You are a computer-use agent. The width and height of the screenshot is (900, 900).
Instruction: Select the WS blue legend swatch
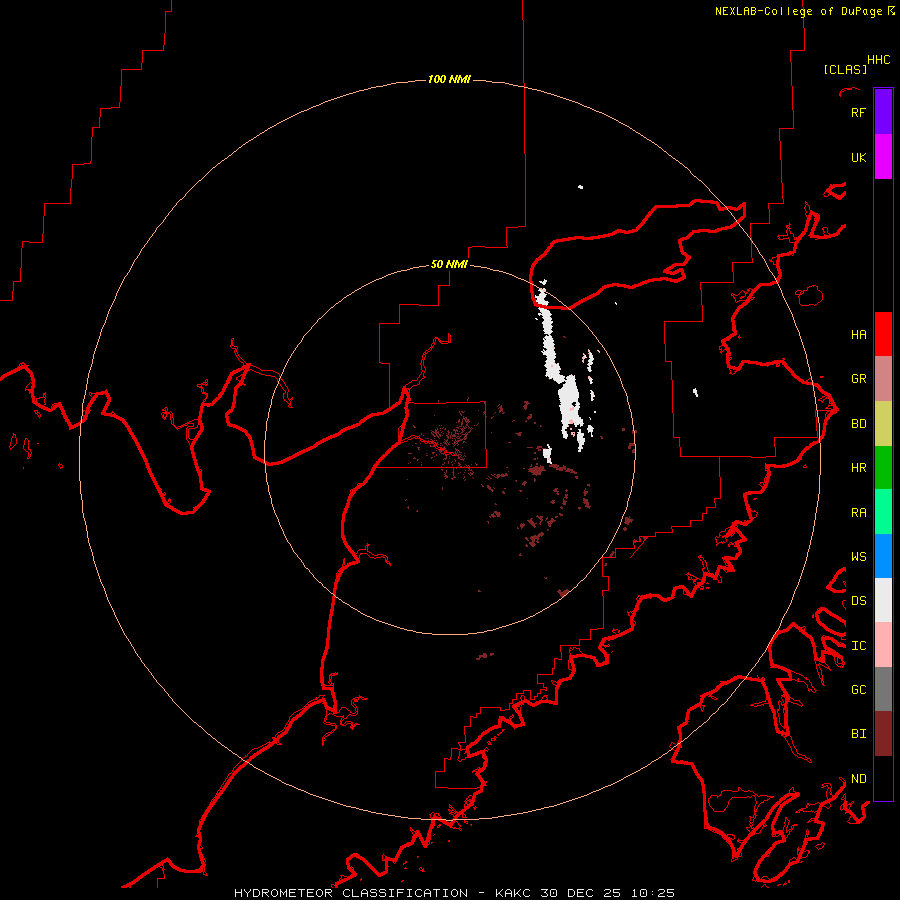(x=883, y=556)
